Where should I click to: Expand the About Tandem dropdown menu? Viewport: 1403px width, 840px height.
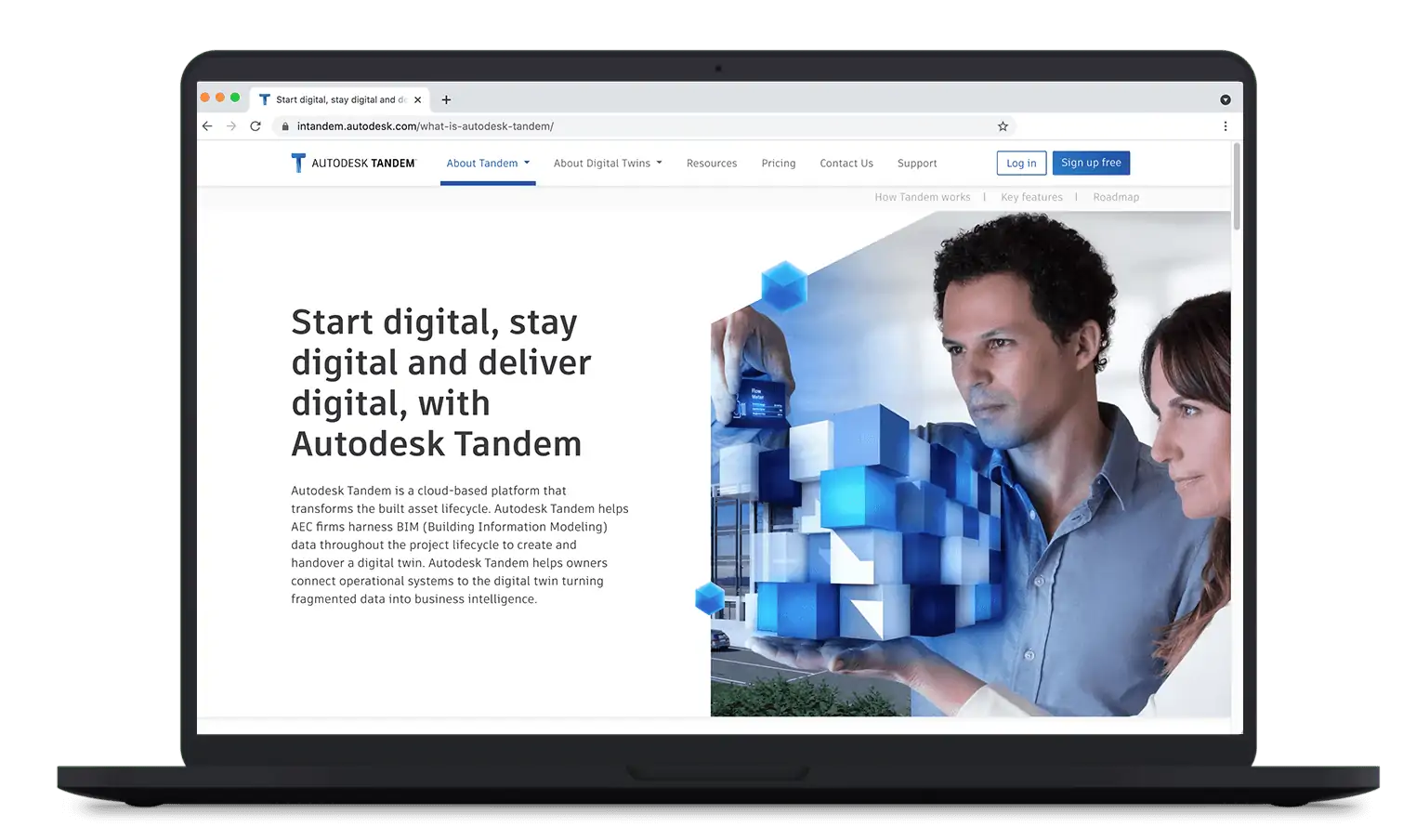(488, 163)
